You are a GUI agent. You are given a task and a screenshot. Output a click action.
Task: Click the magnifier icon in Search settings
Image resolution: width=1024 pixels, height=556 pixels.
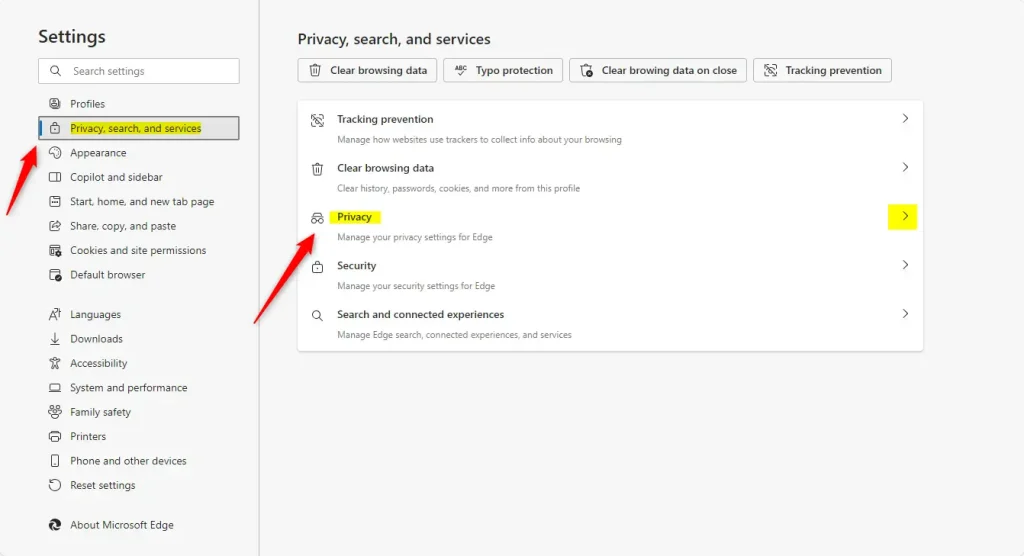tap(56, 71)
